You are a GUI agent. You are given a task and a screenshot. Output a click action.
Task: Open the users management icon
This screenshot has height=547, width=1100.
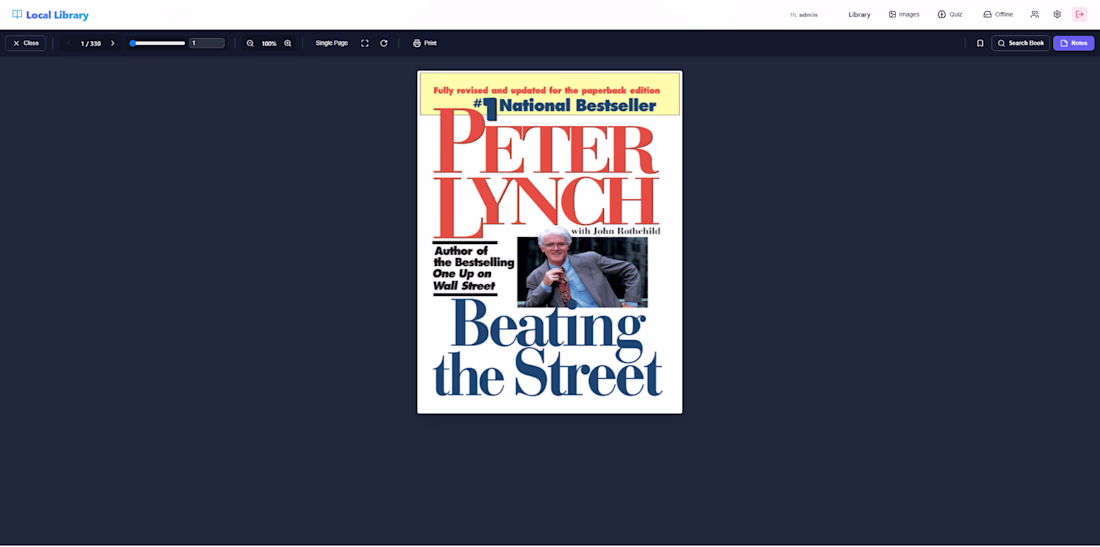1035,15
